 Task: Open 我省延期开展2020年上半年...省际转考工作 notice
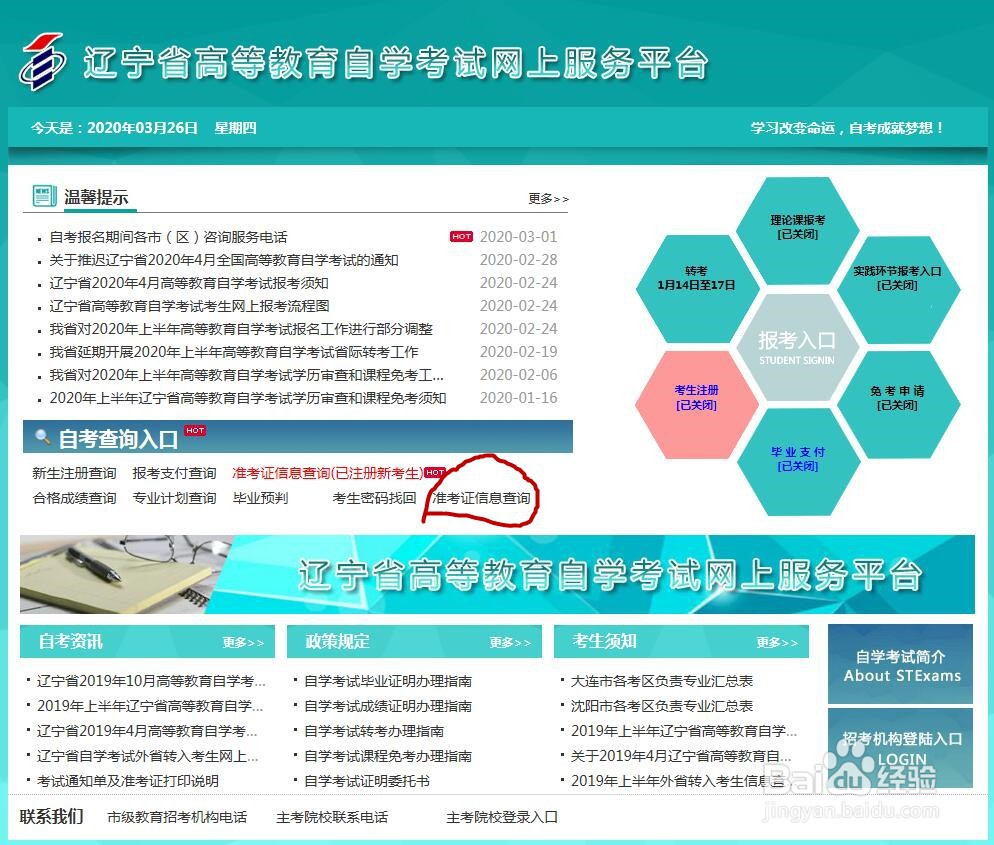click(234, 352)
